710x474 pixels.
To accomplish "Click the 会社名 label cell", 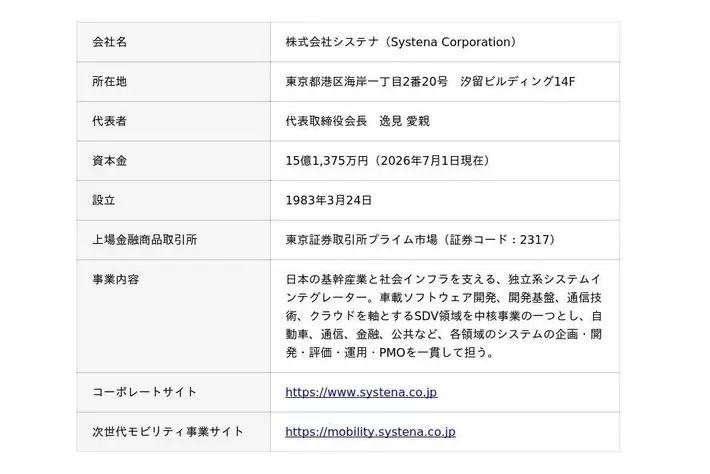I will coord(174,42).
